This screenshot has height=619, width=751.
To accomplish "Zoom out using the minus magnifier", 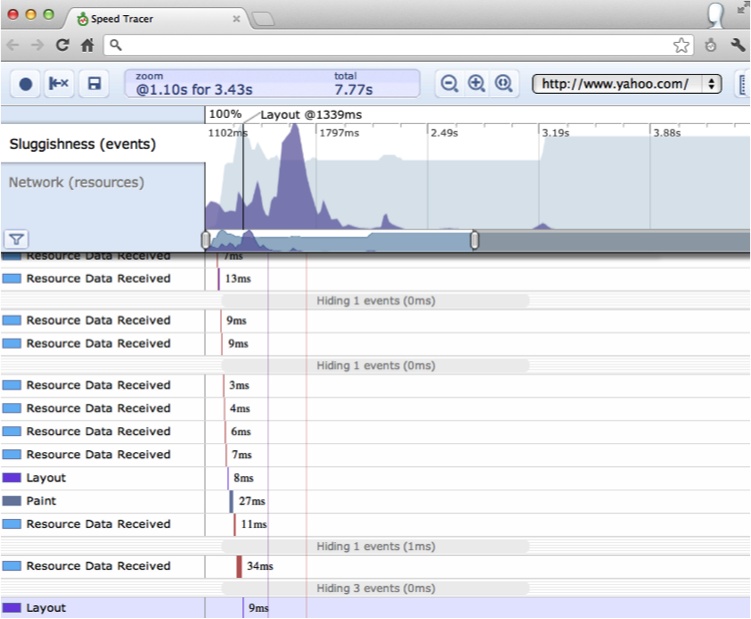I will [449, 84].
